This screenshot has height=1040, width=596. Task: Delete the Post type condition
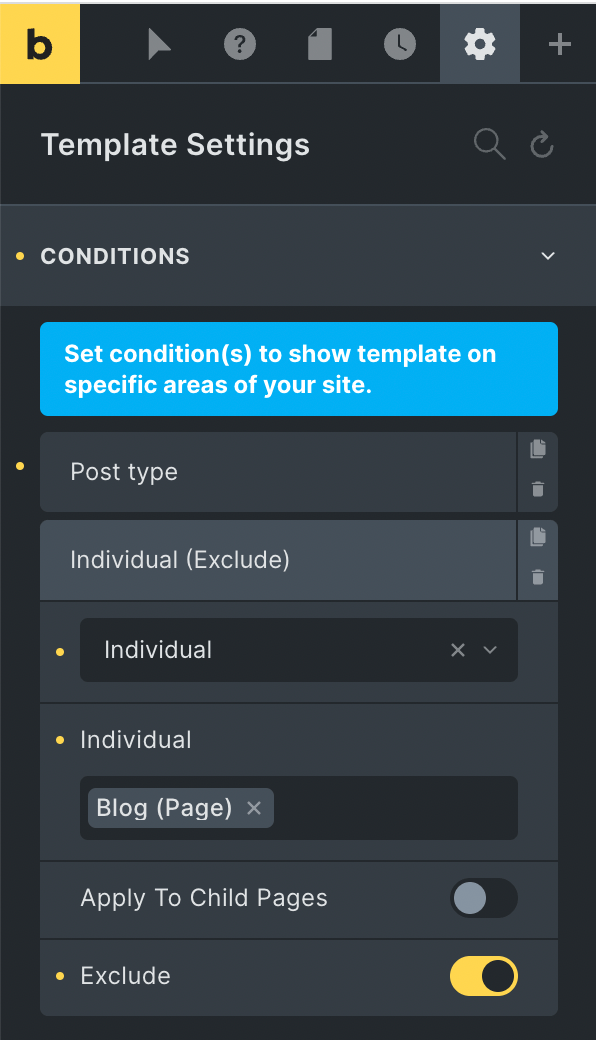pos(537,489)
